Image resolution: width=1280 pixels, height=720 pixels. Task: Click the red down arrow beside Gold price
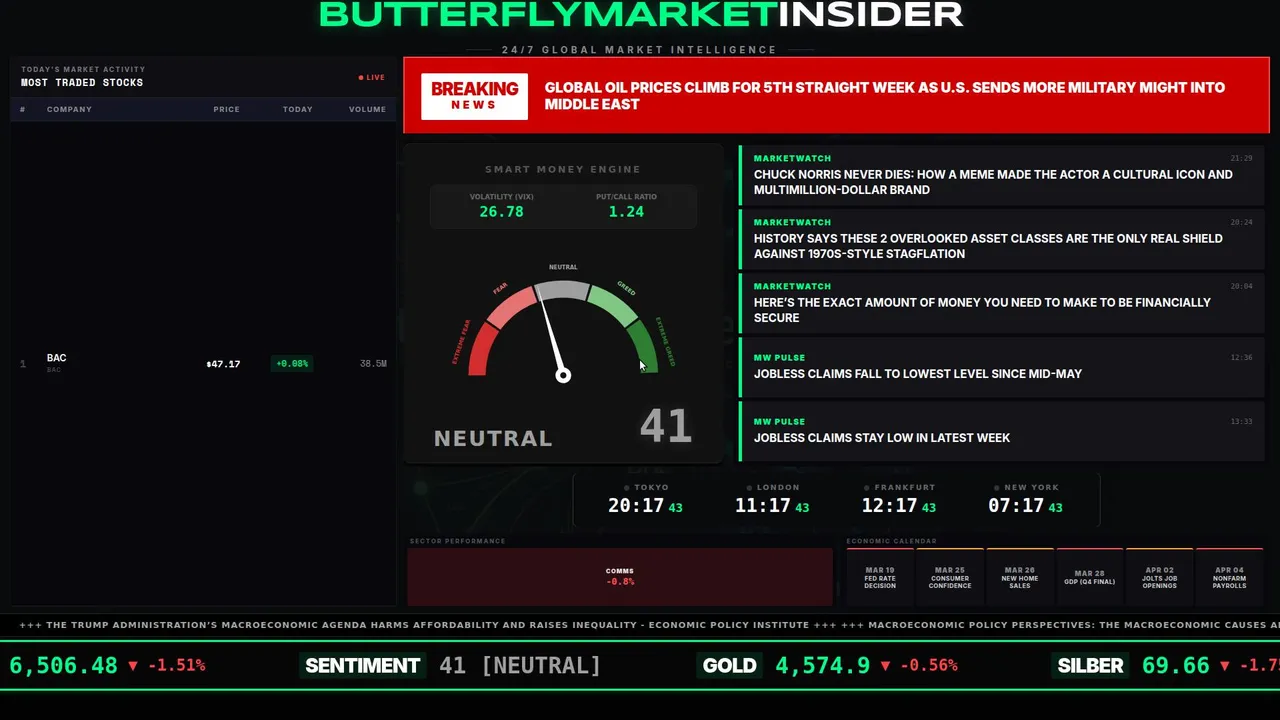(885, 666)
